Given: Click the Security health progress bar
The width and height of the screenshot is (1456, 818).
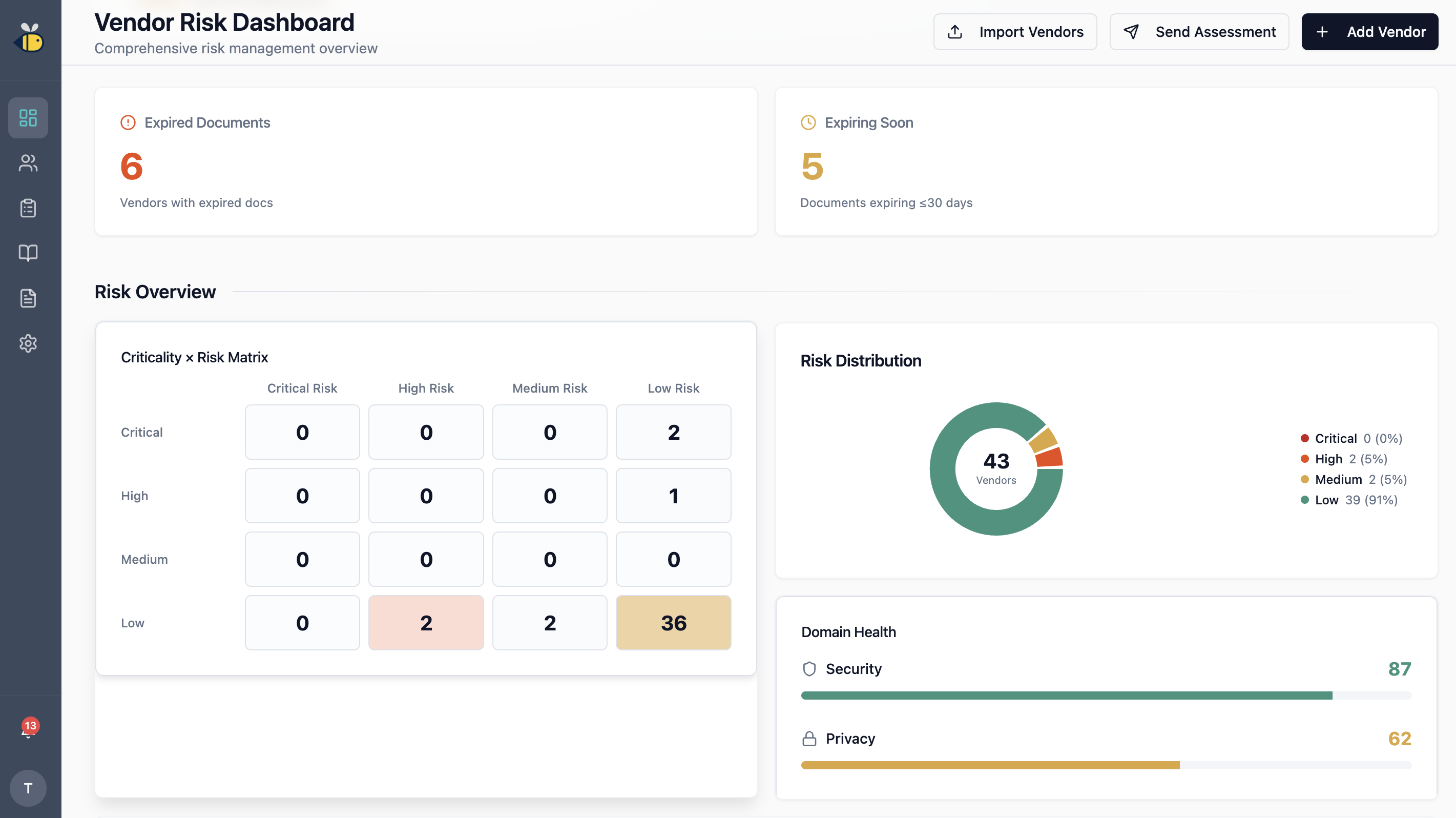Looking at the screenshot, I should [1106, 696].
